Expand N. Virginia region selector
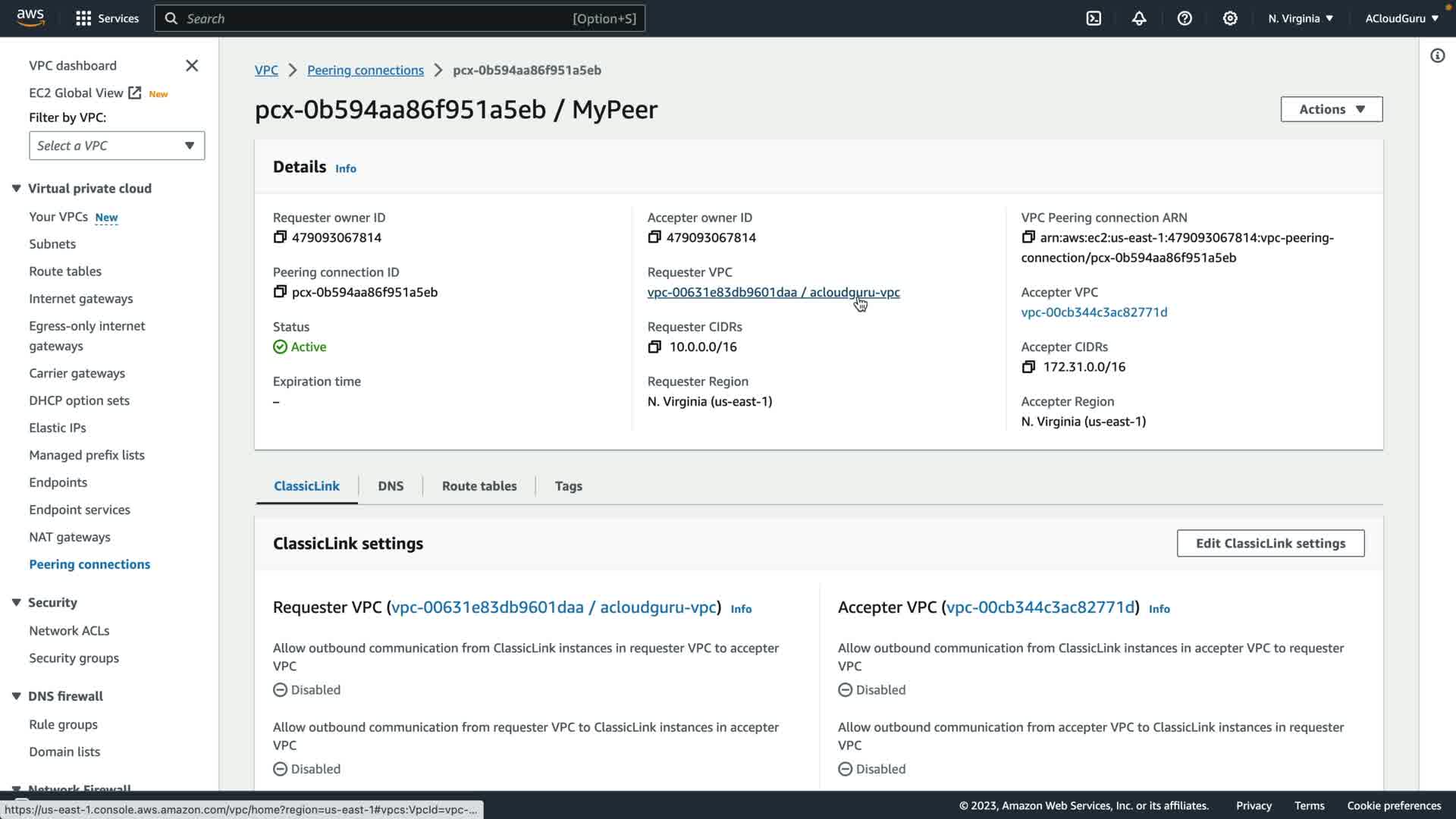Screen dimensions: 1456x819 point(1300,18)
